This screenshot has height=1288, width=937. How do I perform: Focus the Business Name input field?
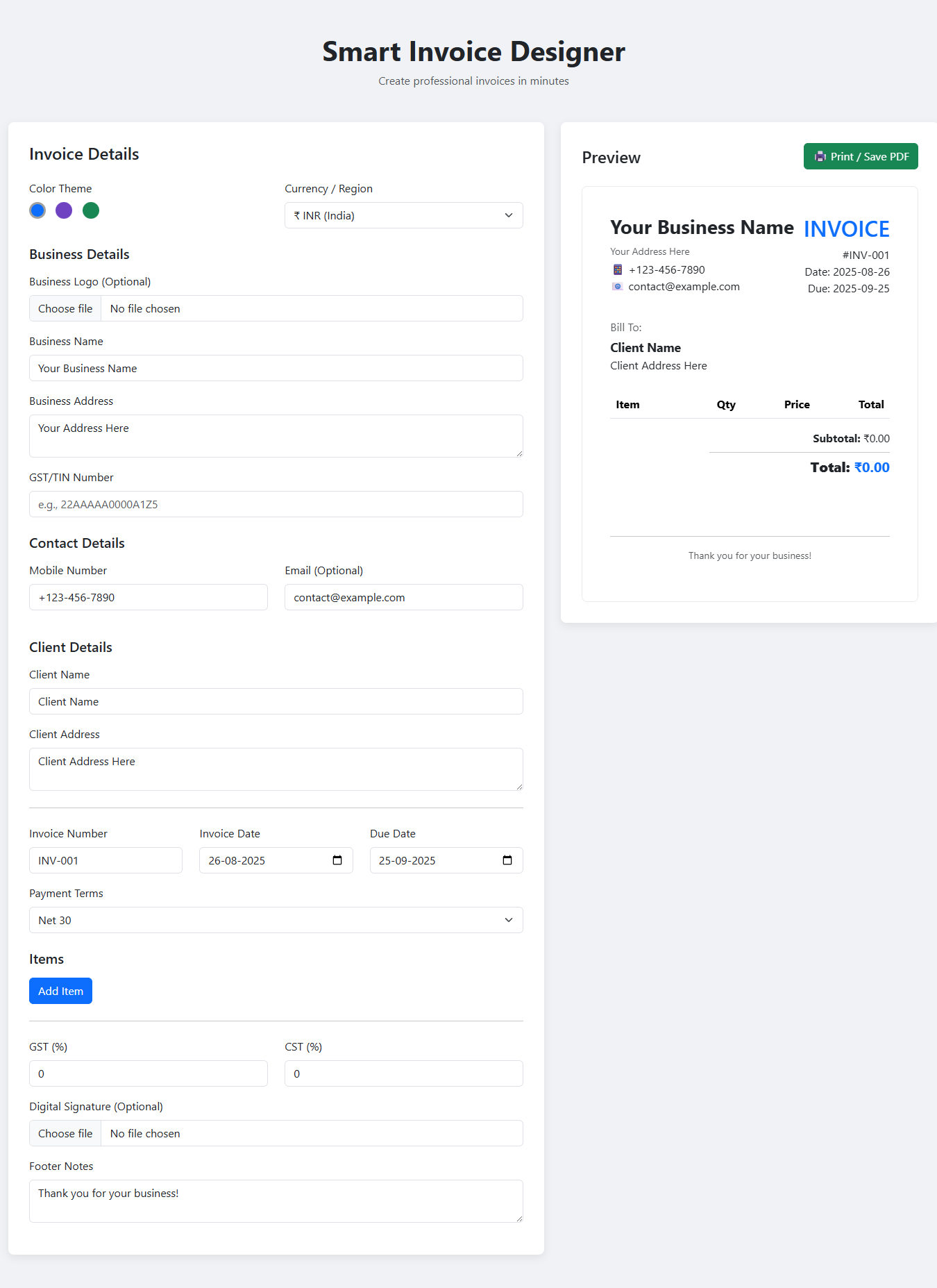[276, 368]
